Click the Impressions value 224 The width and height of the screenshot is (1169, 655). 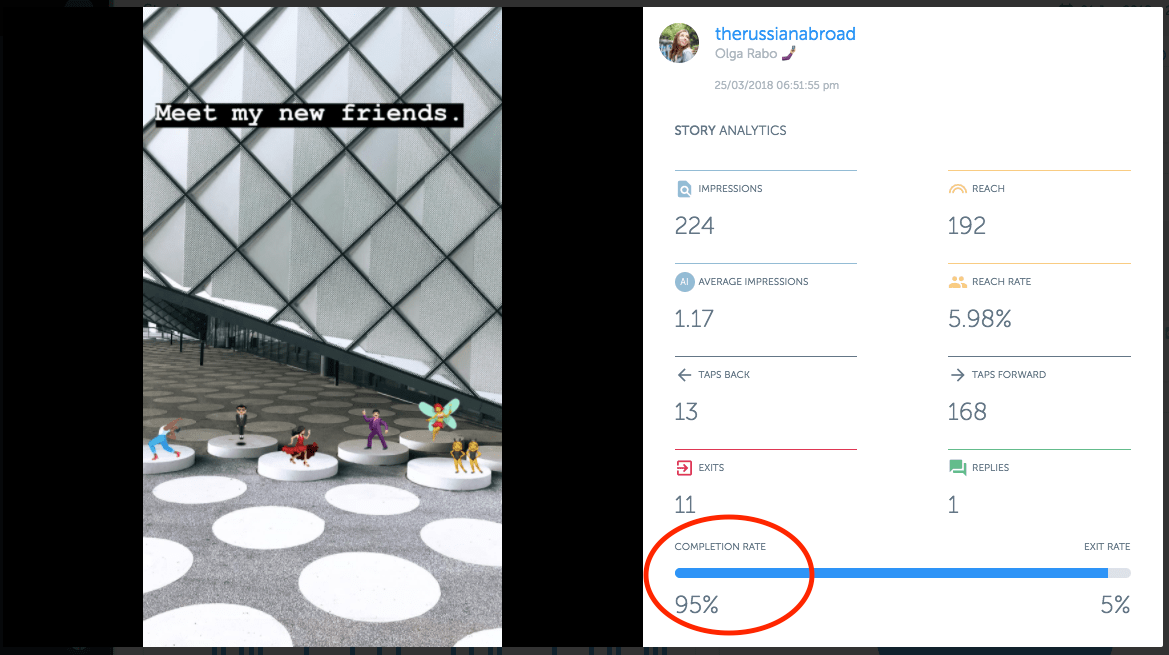click(694, 226)
